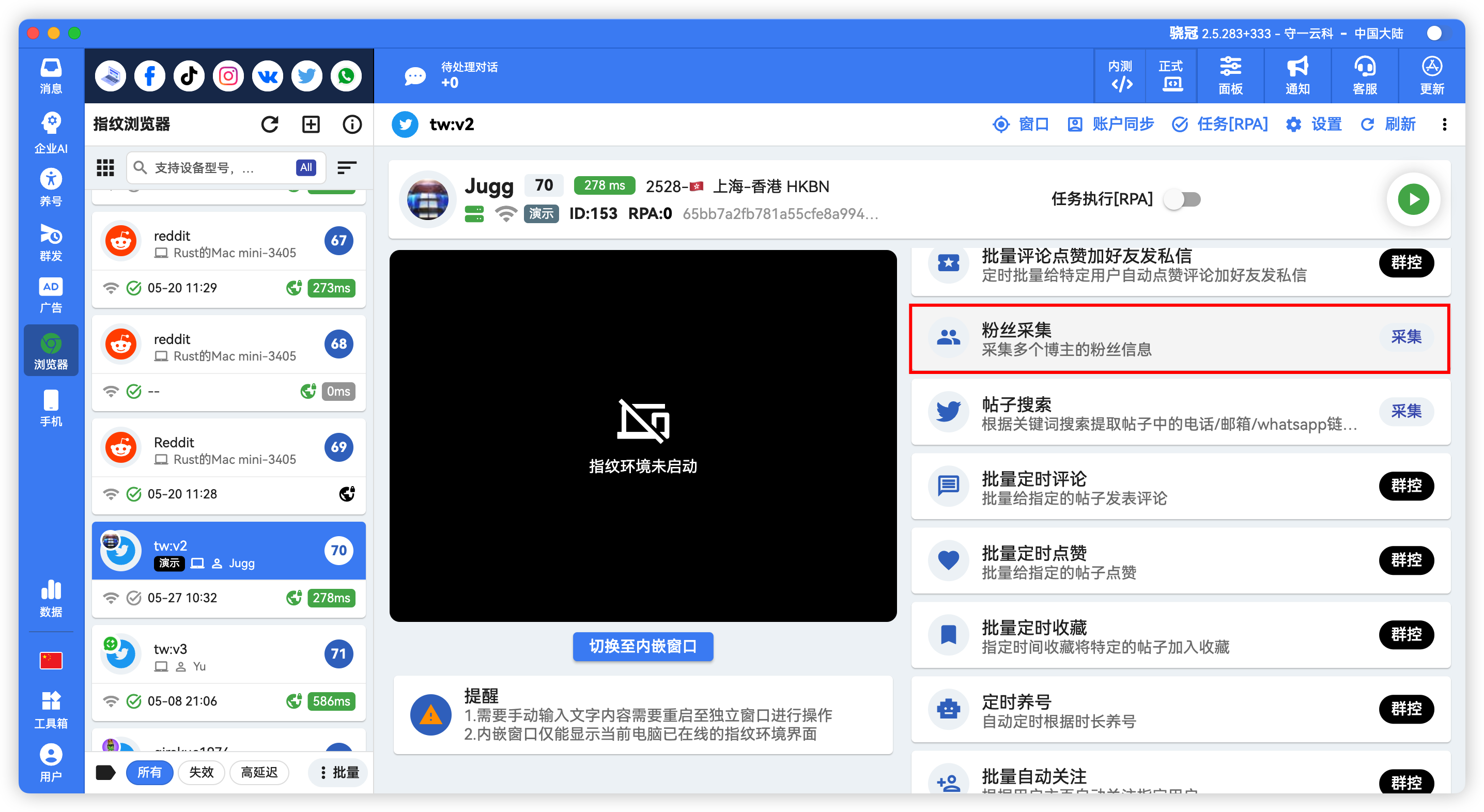Select the laptop device platform icon

(111, 76)
